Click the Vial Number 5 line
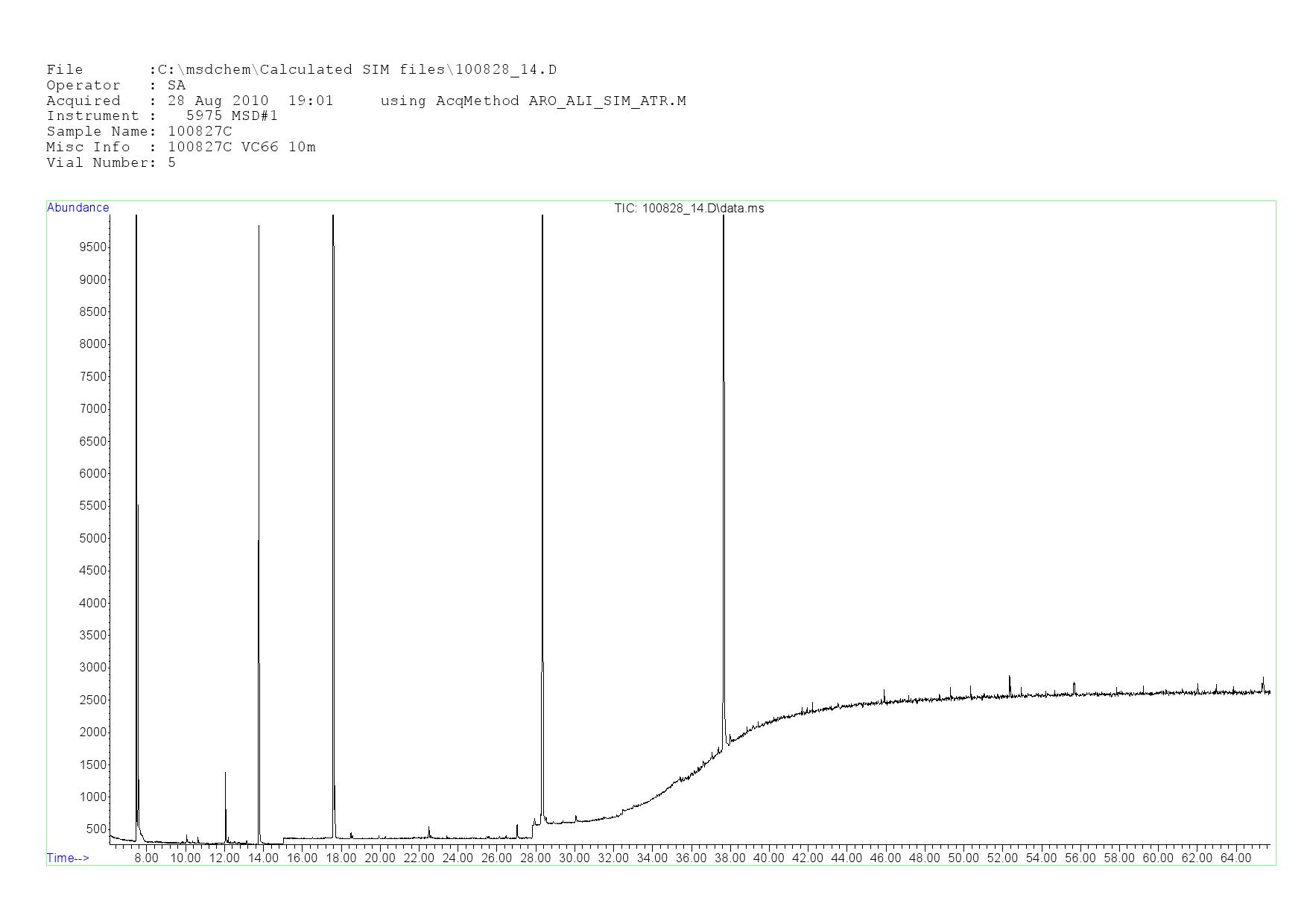Viewport: 1307px width, 924px height. click(111, 163)
